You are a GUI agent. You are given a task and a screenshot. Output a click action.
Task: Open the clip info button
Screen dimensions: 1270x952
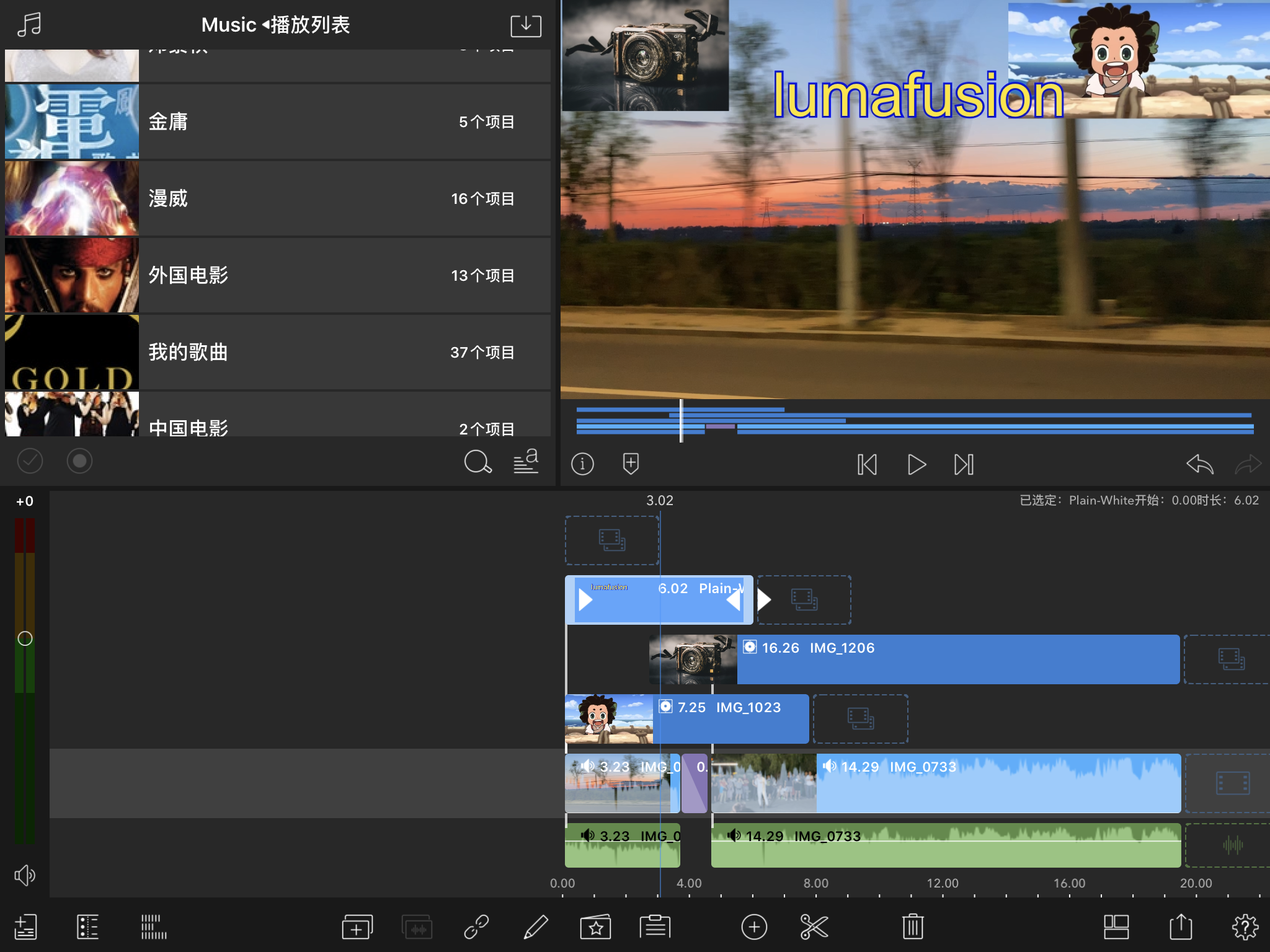click(582, 464)
